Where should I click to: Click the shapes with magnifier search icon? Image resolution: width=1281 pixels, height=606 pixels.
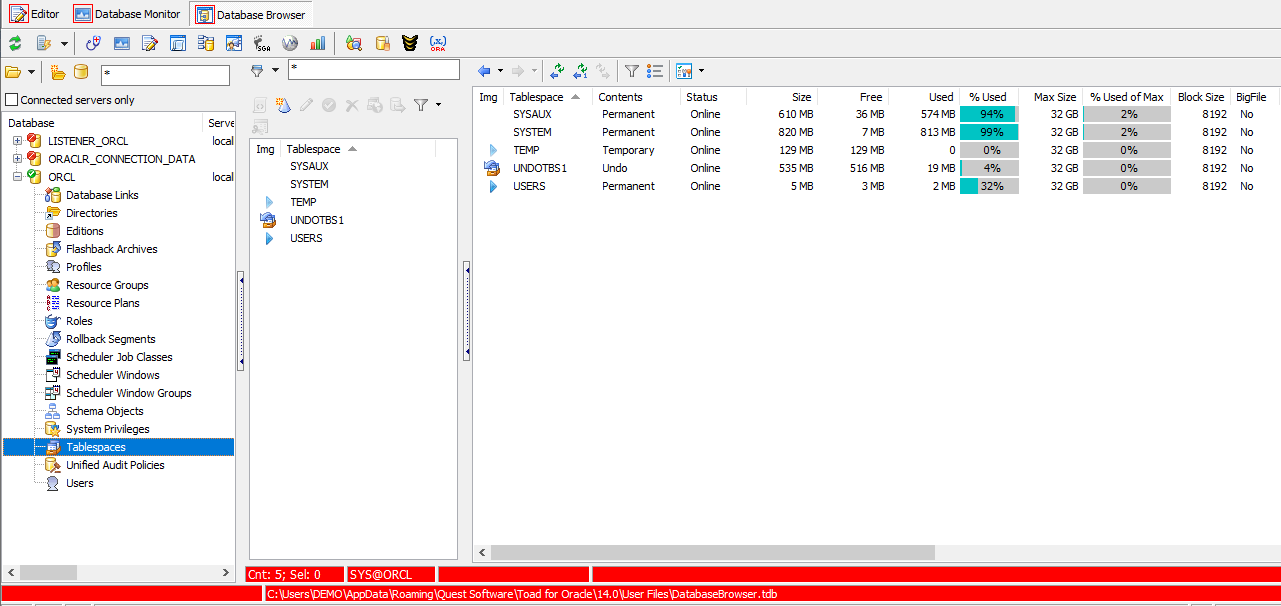(354, 44)
